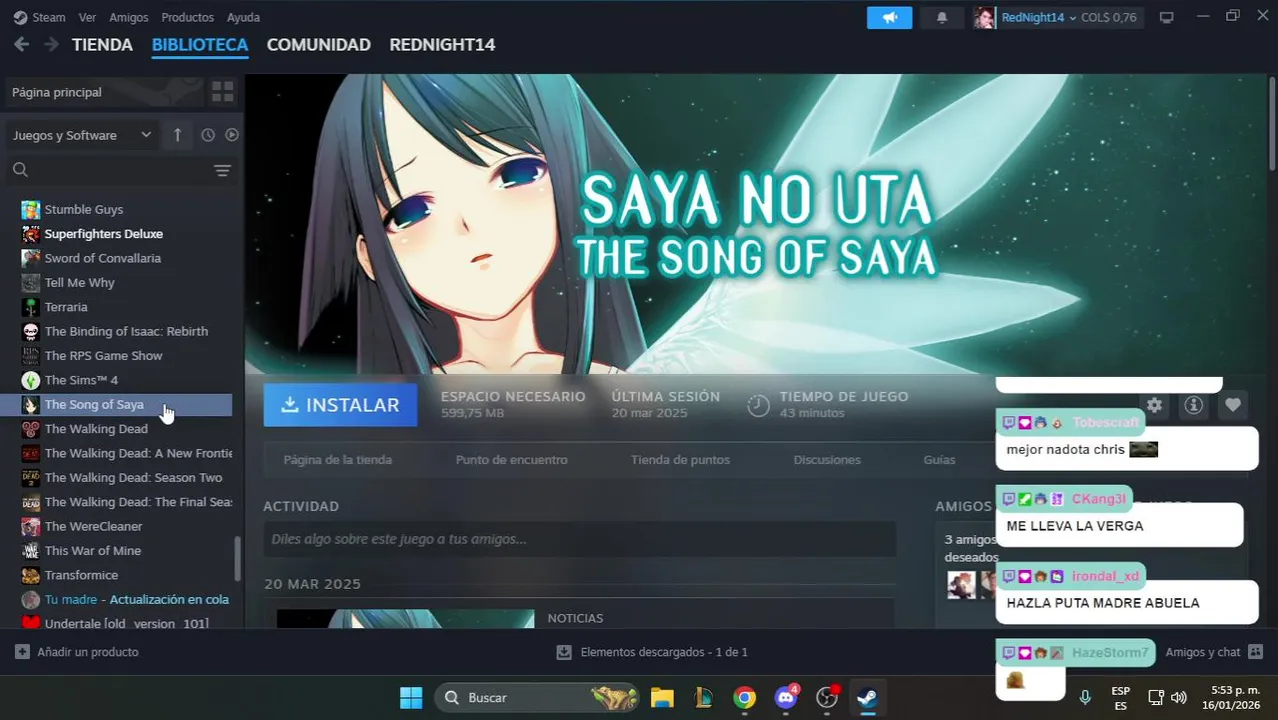Click the game page vertical scrollbar
1278x720 pixels.
point(1272,122)
